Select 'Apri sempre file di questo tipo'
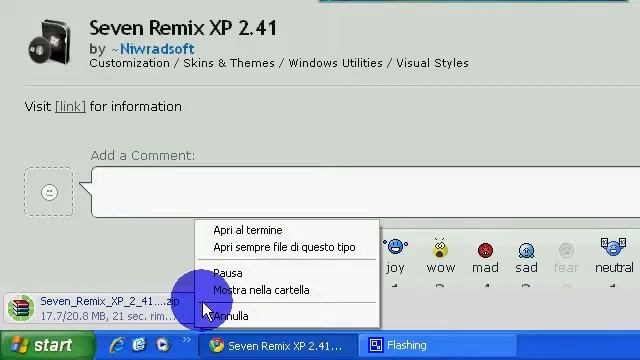 coord(284,247)
